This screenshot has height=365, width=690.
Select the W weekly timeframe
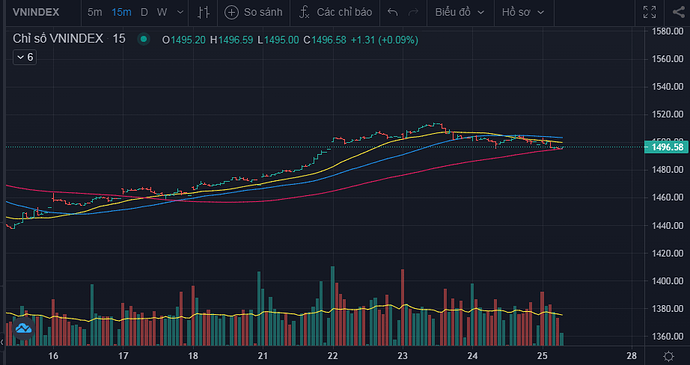coord(162,12)
